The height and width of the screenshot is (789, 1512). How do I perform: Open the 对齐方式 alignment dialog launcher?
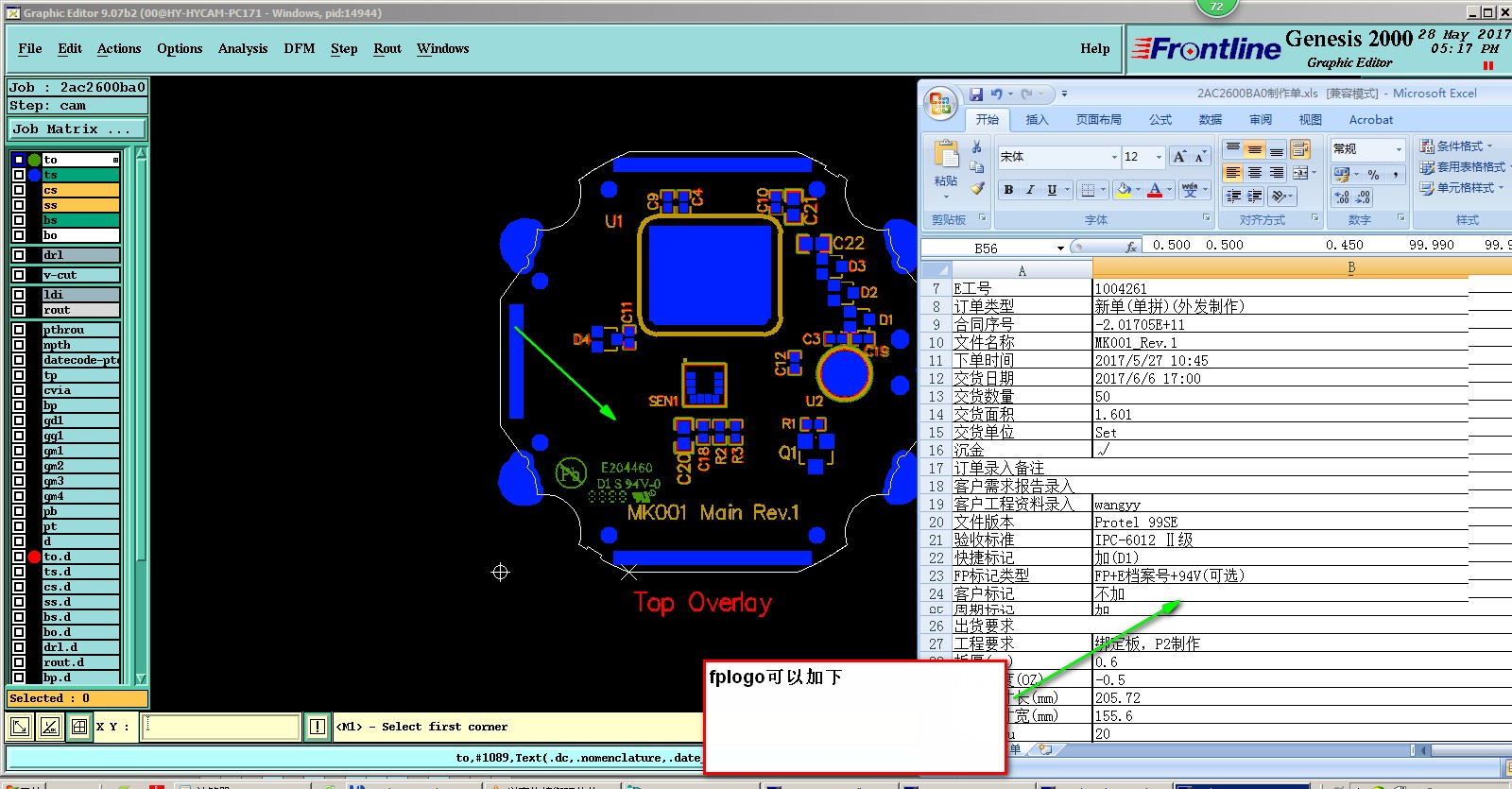pyautogui.click(x=1314, y=218)
